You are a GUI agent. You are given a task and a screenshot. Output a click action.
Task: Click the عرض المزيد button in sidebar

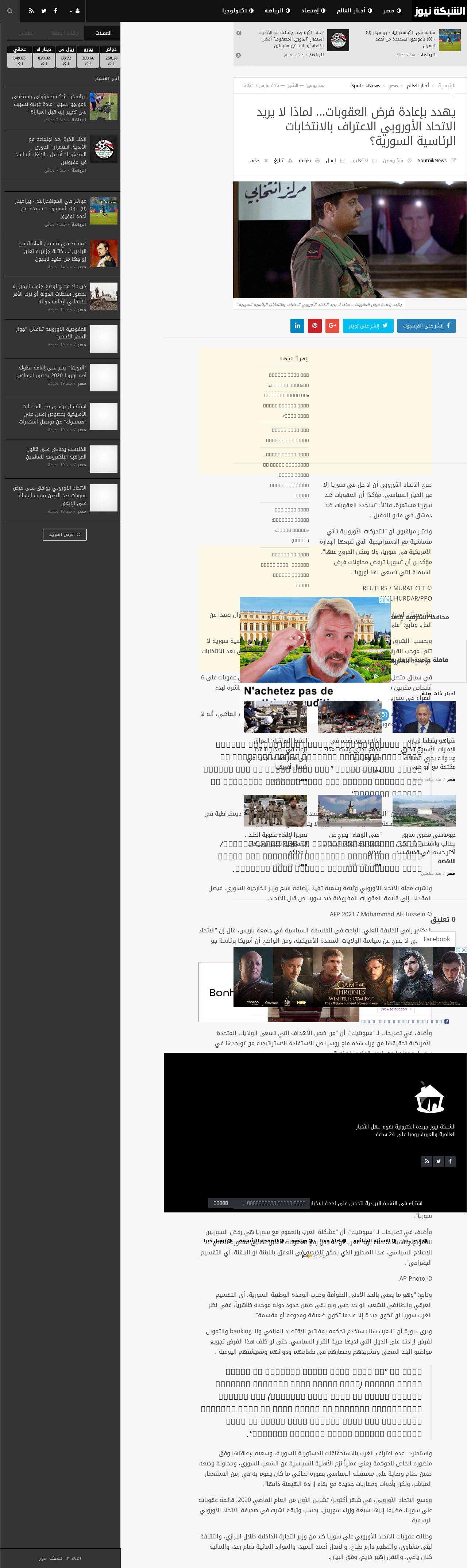[65, 534]
